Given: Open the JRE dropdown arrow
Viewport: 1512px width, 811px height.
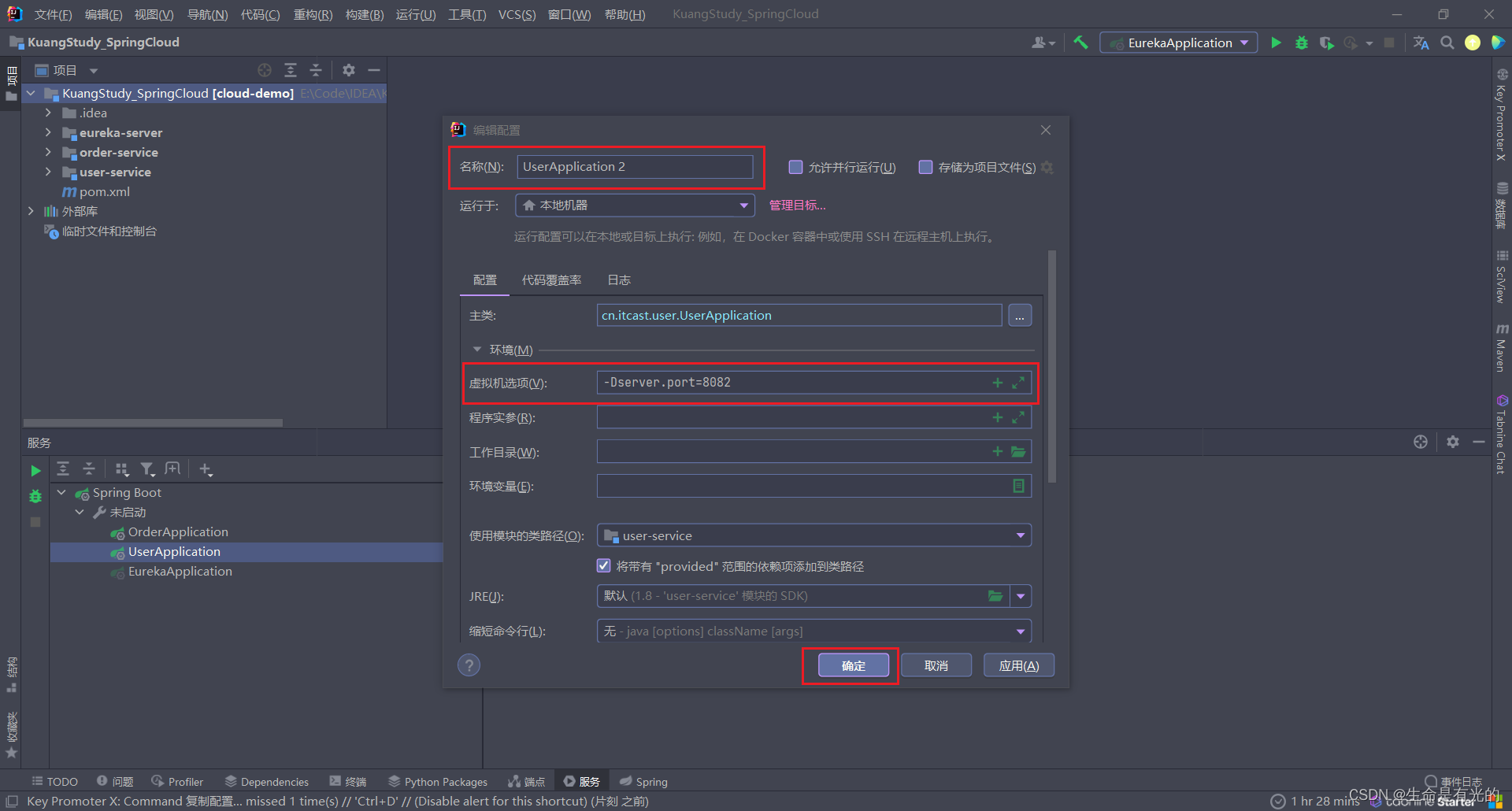Looking at the screenshot, I should pyautogui.click(x=1021, y=596).
